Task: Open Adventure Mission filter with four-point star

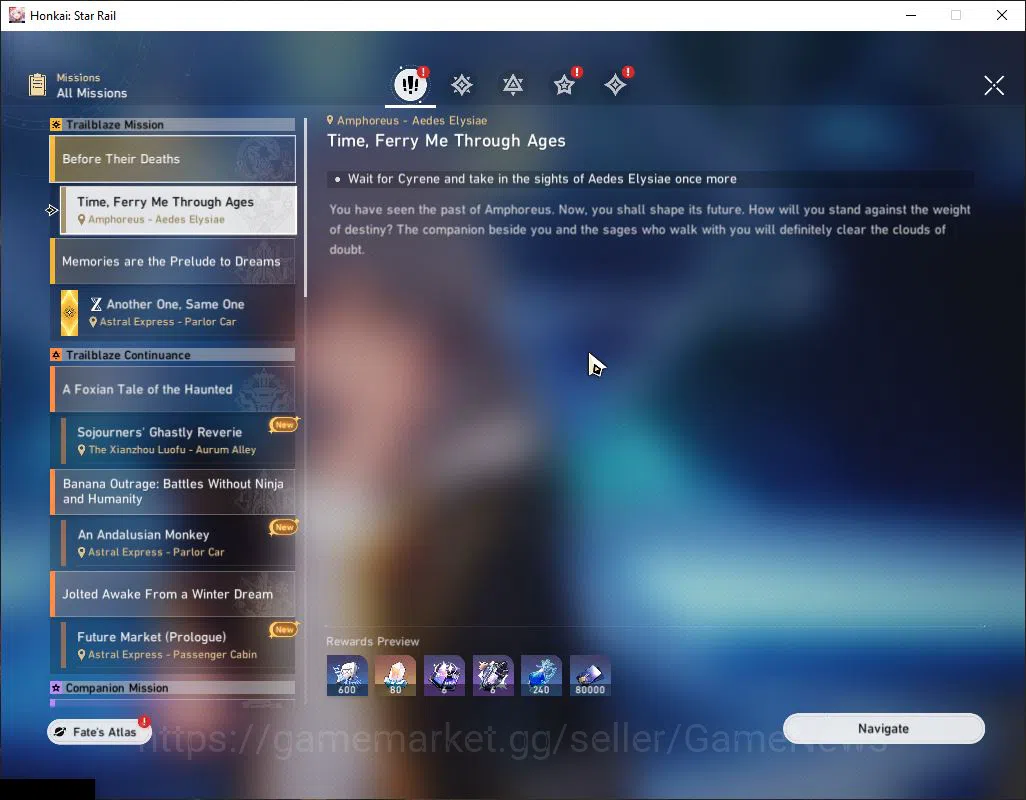Action: (615, 84)
